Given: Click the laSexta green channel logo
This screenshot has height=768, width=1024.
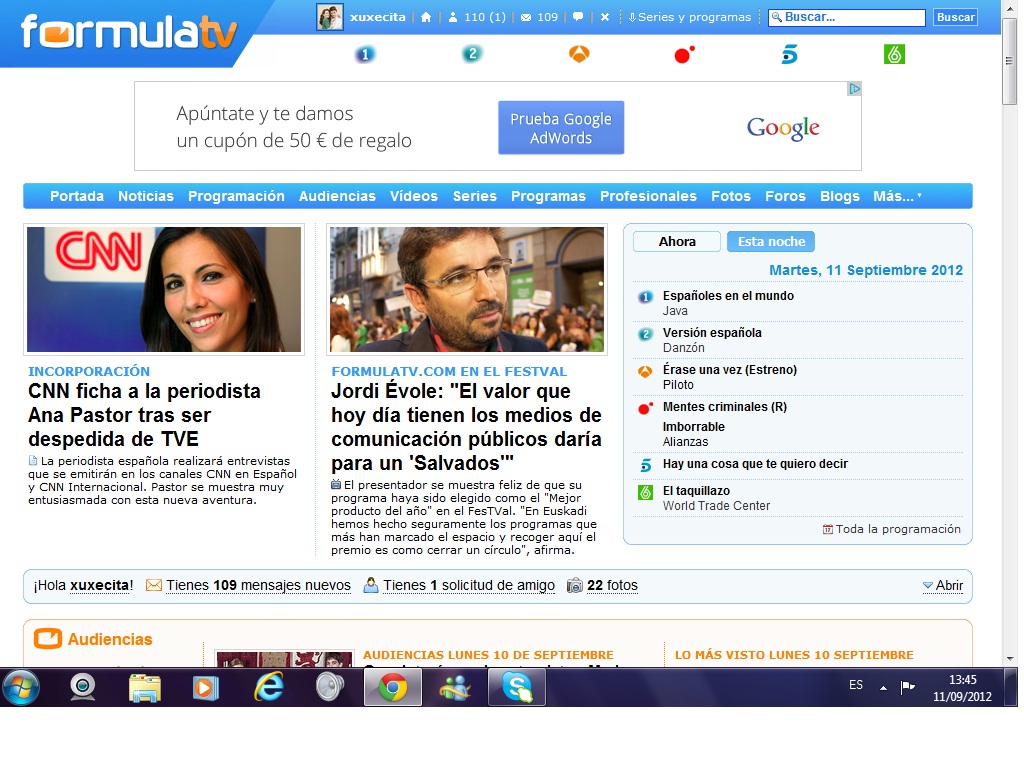Looking at the screenshot, I should (894, 54).
